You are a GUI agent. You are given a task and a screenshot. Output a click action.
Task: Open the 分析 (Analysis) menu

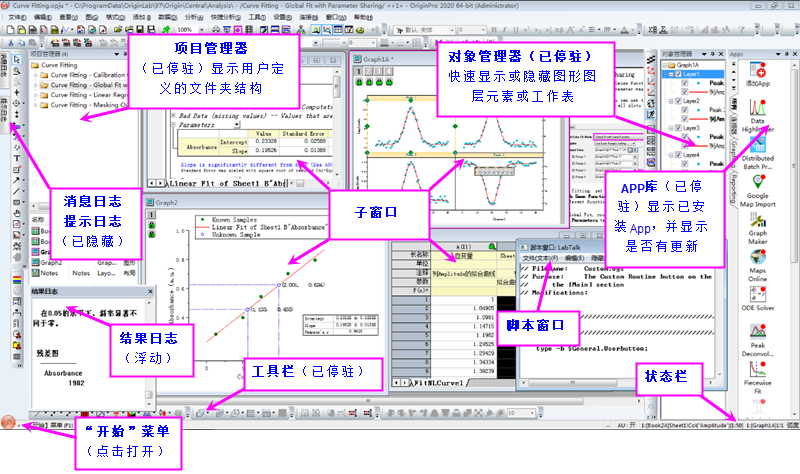[194, 17]
